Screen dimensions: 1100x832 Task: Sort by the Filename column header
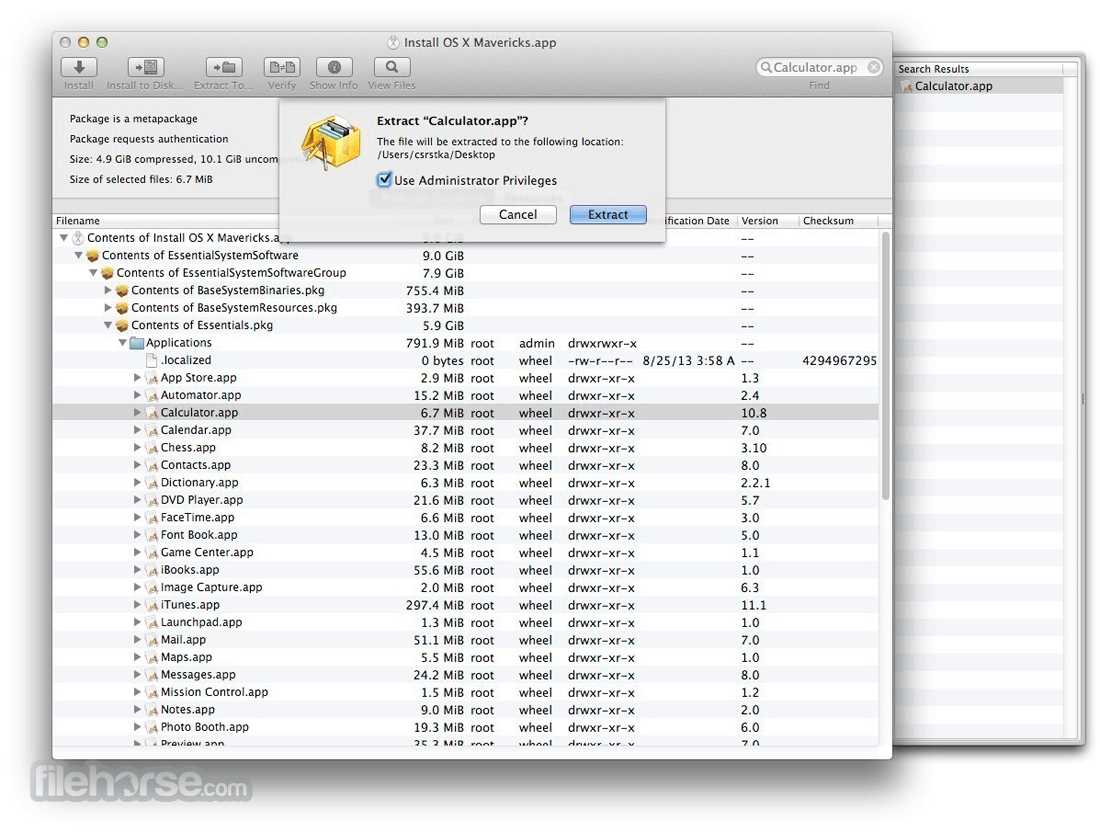166,221
